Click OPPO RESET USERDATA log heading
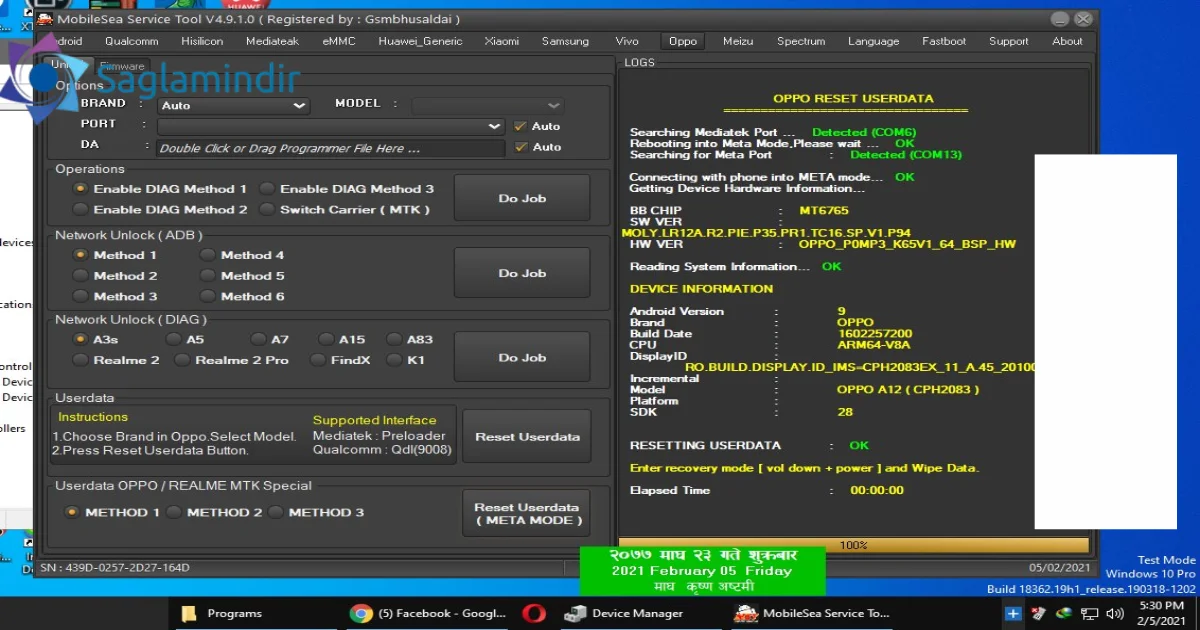 [x=853, y=99]
